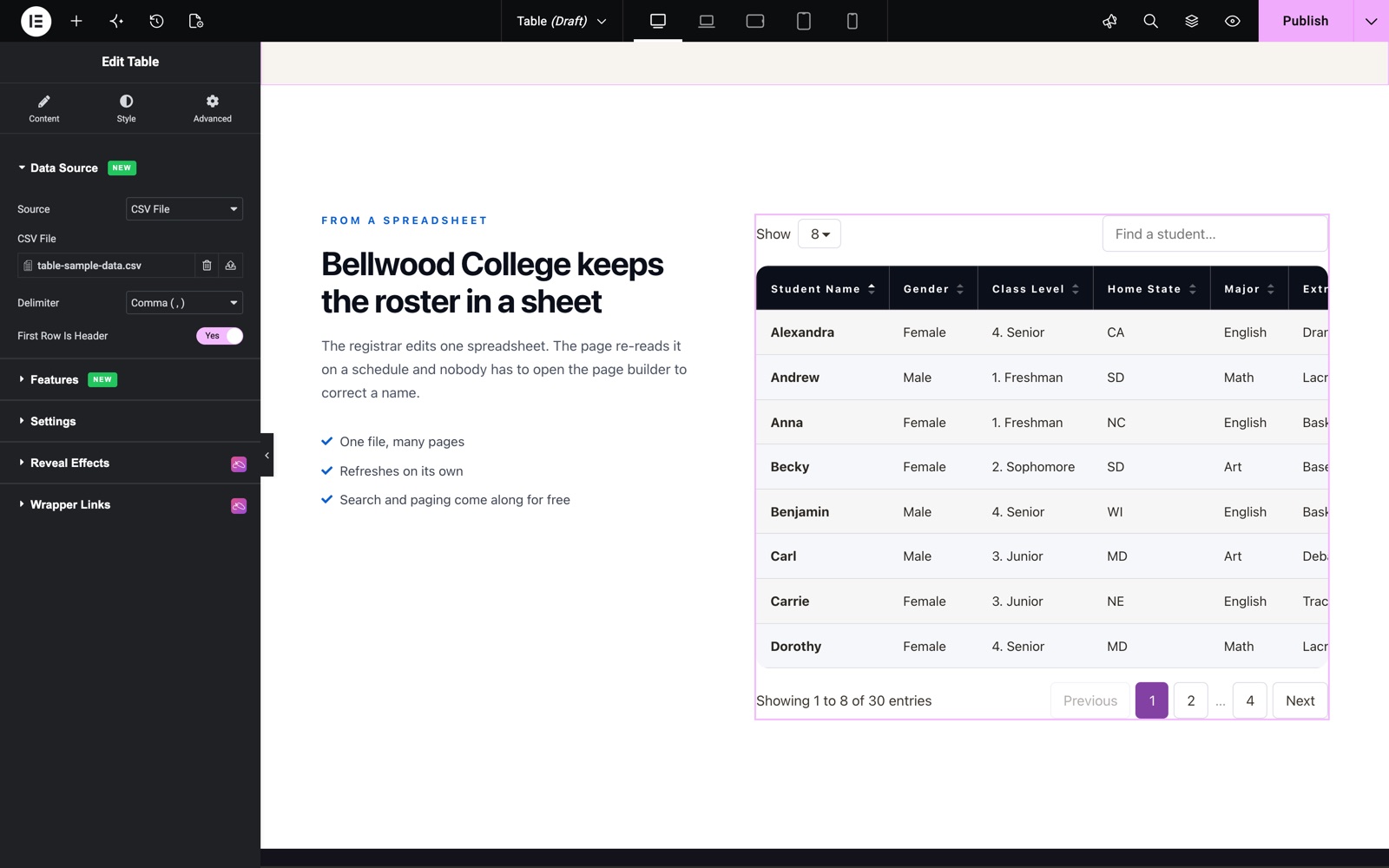Open the Table (Draft) document dropdown

click(x=562, y=21)
